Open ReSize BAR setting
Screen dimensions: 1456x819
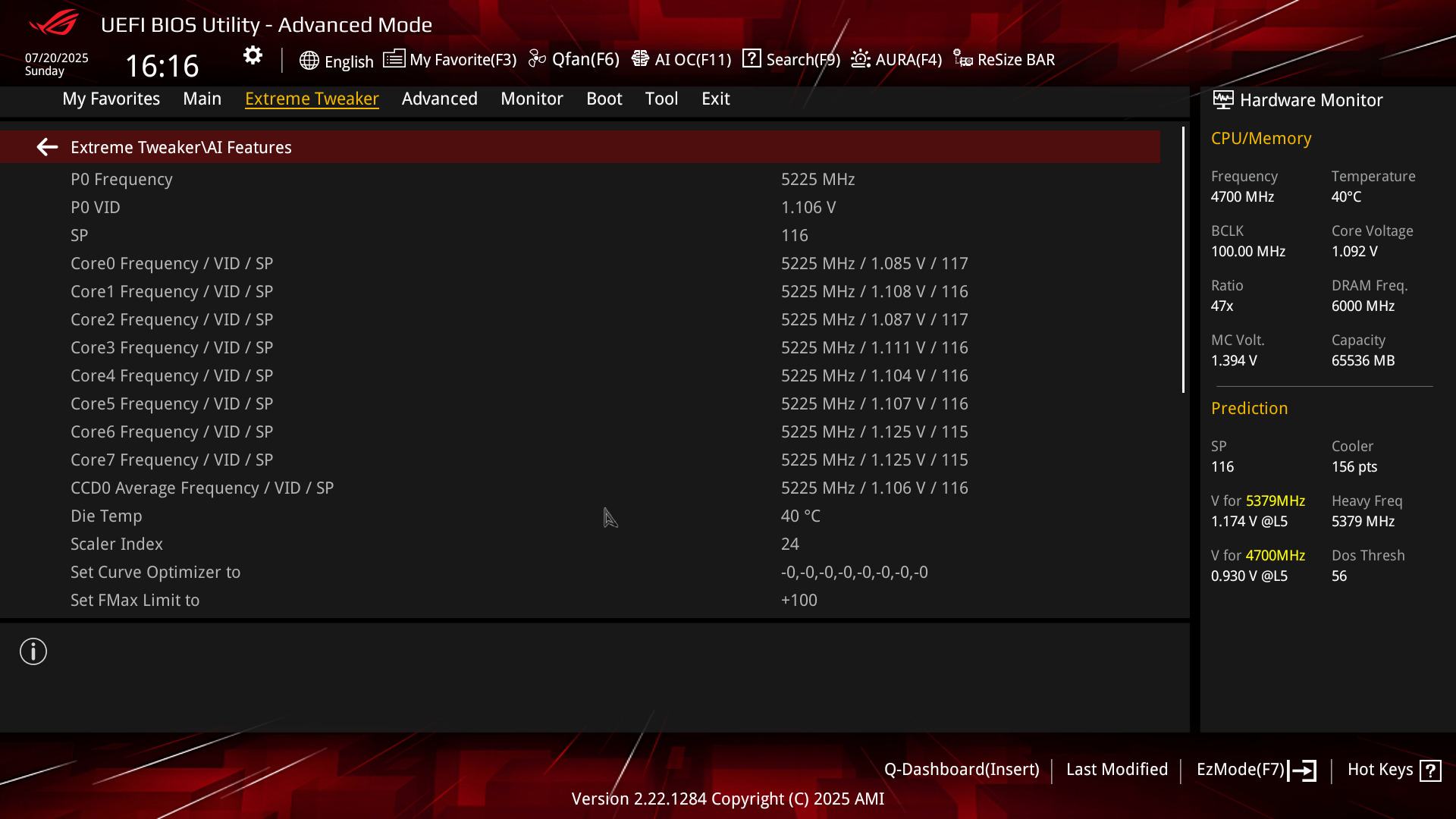(1004, 59)
